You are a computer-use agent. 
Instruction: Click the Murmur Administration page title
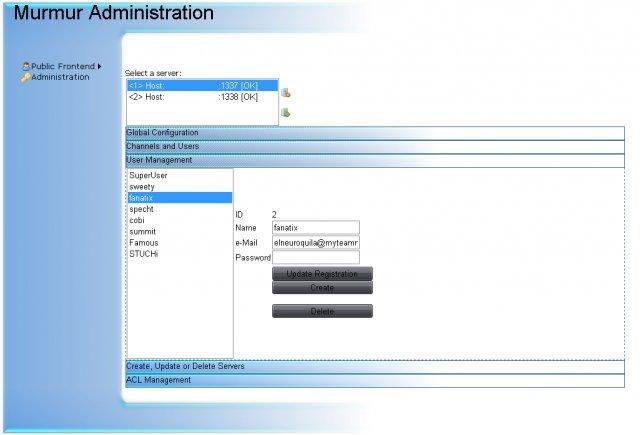(114, 13)
